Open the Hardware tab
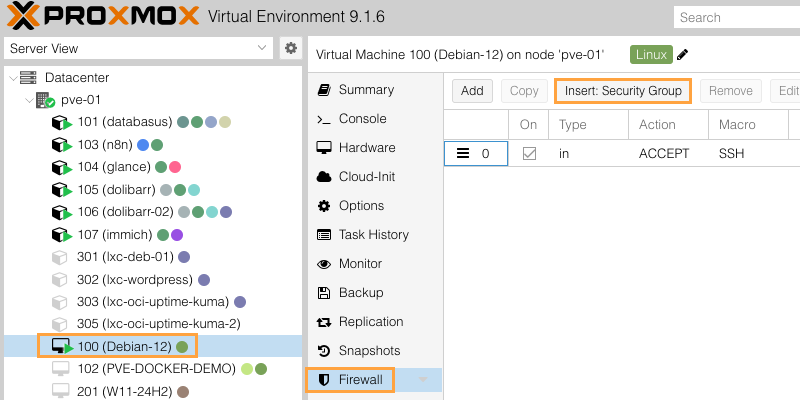The height and width of the screenshot is (400, 800). [376, 148]
